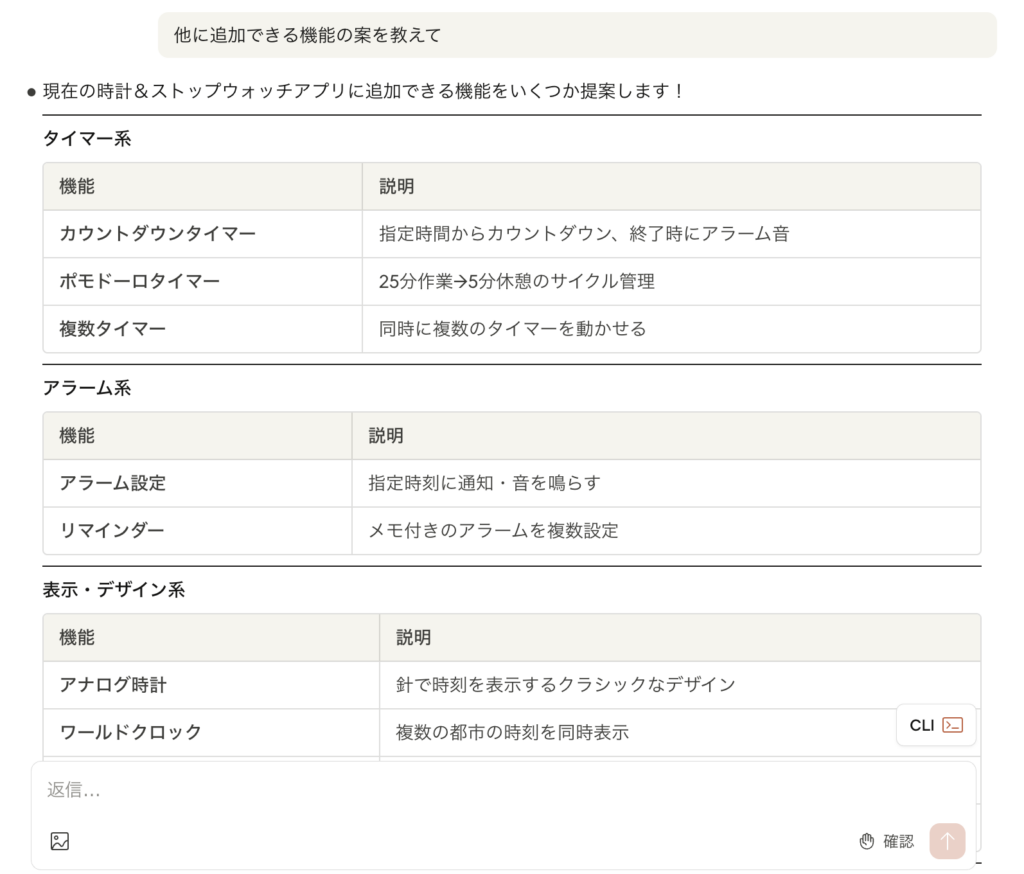Viewport: 1024px width, 874px height.
Task: Click the アラーム設定 row label
Action: pos(113,483)
